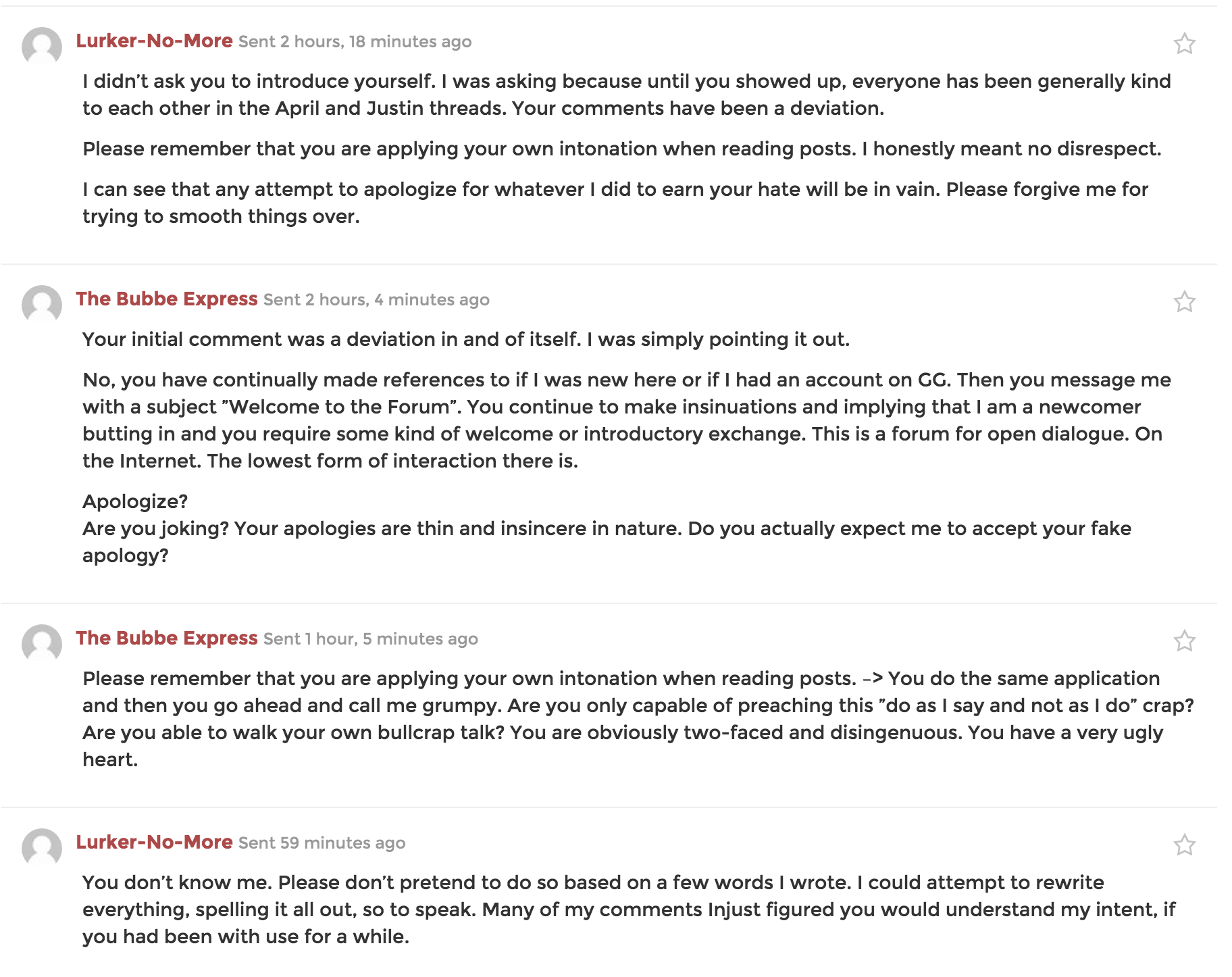This screenshot has width=1232, height=977.
Task: Star Lurker-No-More's message sent 59 minutes ago
Action: coord(1184,845)
